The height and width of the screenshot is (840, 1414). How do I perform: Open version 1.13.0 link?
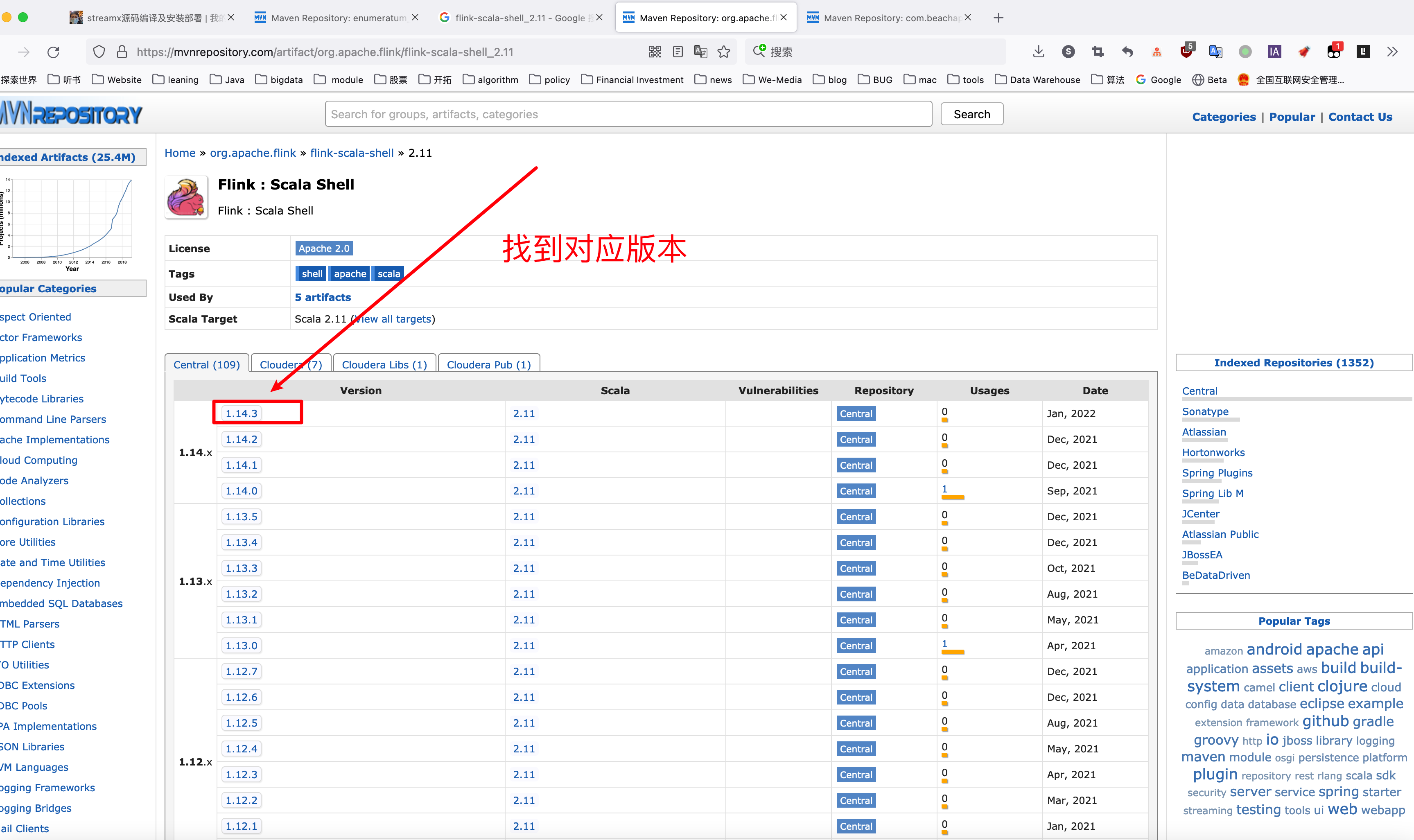point(241,645)
